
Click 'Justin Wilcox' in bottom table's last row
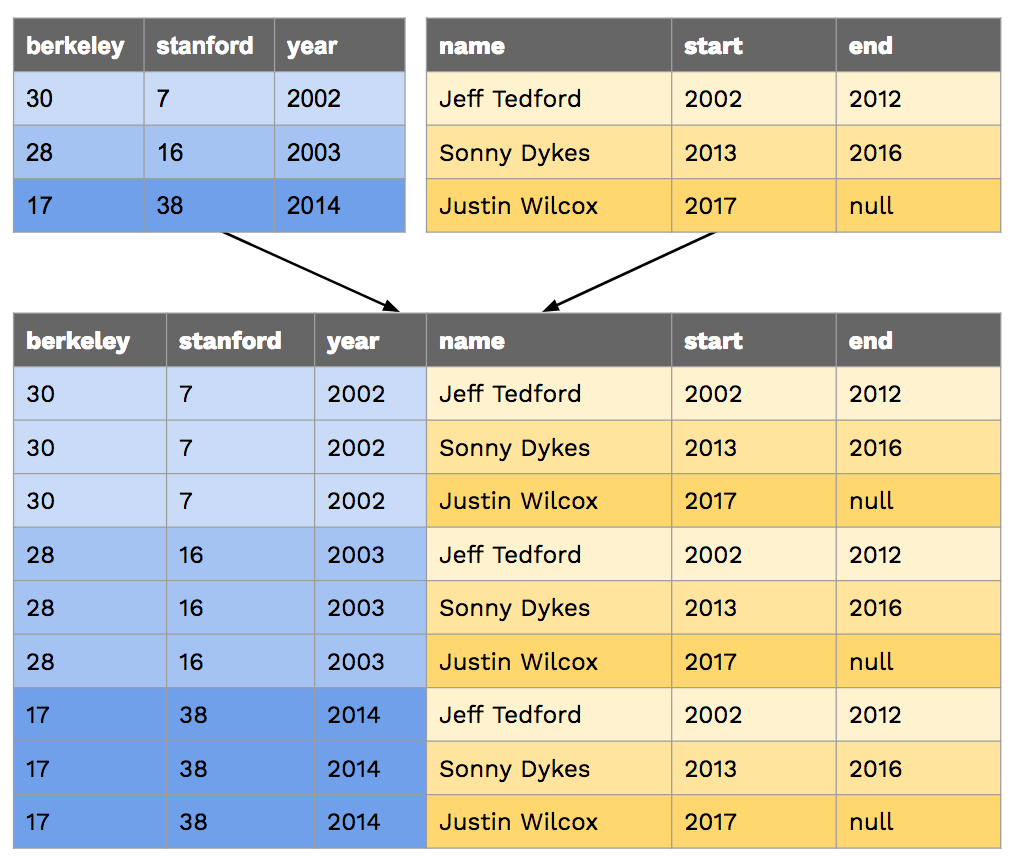[x=518, y=822]
